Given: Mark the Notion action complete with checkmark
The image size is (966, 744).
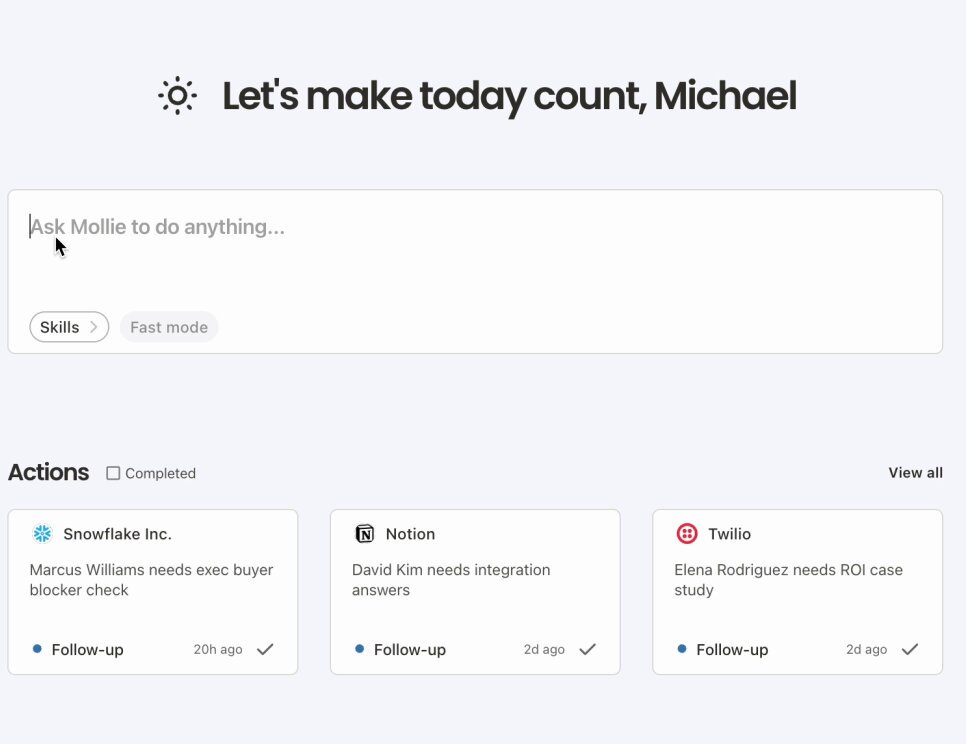Looking at the screenshot, I should coord(588,649).
